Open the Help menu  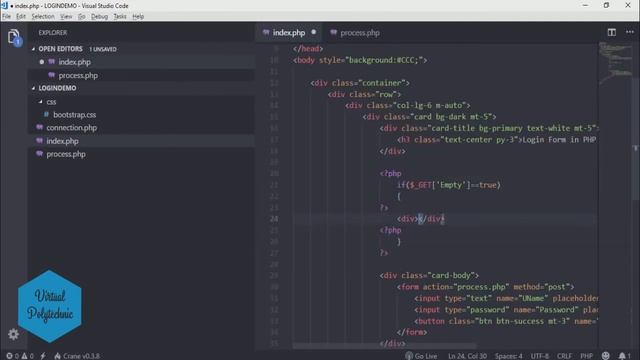138,16
